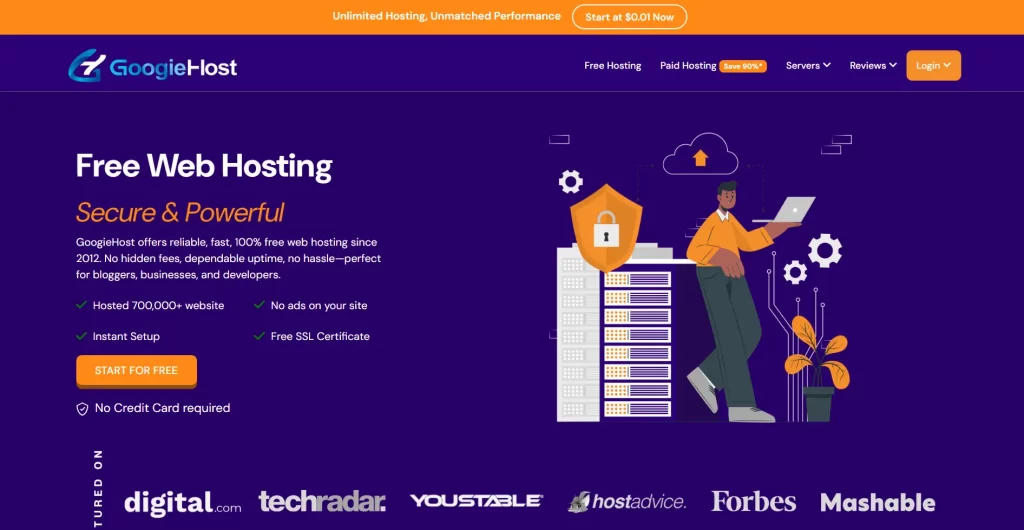The image size is (1024, 530).
Task: Open the Free Hosting menu item
Action: click(613, 65)
